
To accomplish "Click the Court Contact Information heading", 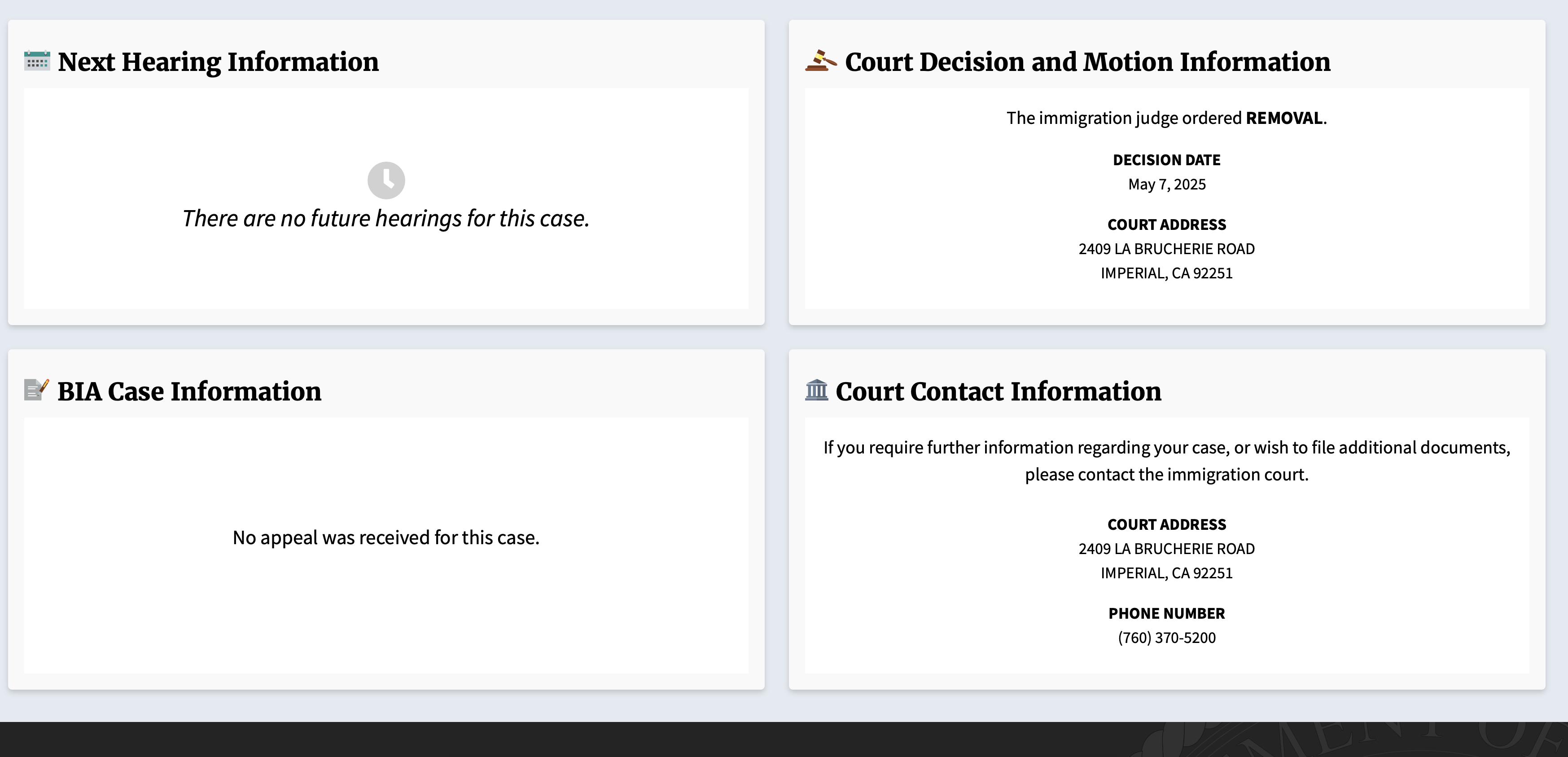I will 998,392.
